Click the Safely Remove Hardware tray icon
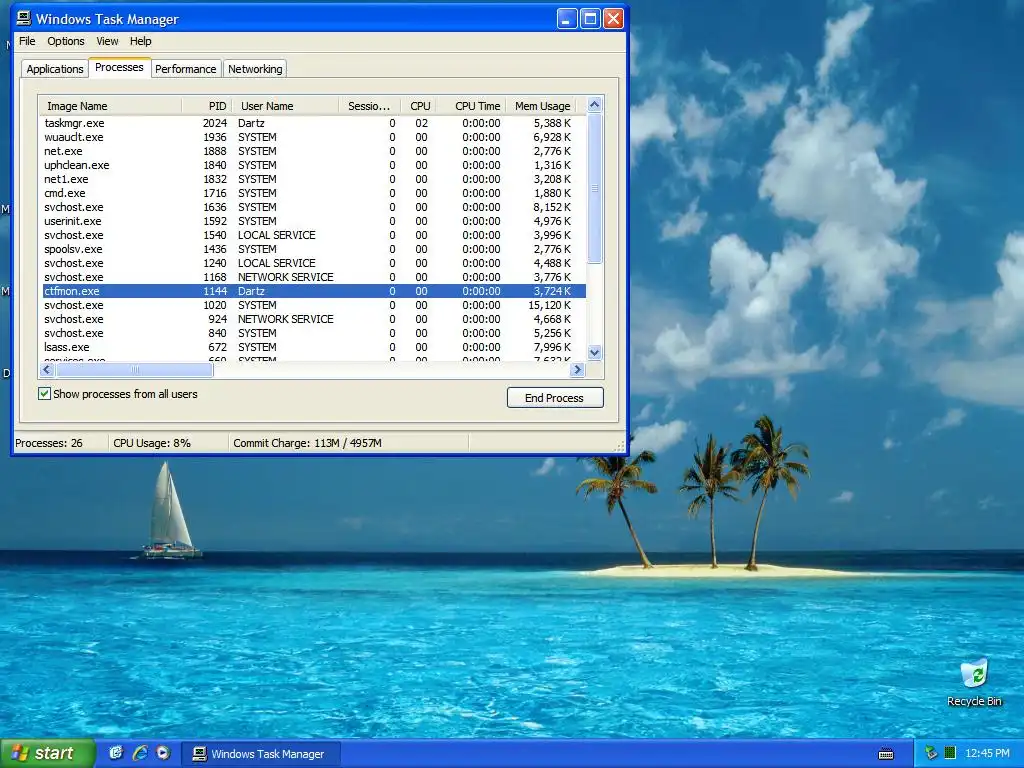 pyautogui.click(x=931, y=753)
